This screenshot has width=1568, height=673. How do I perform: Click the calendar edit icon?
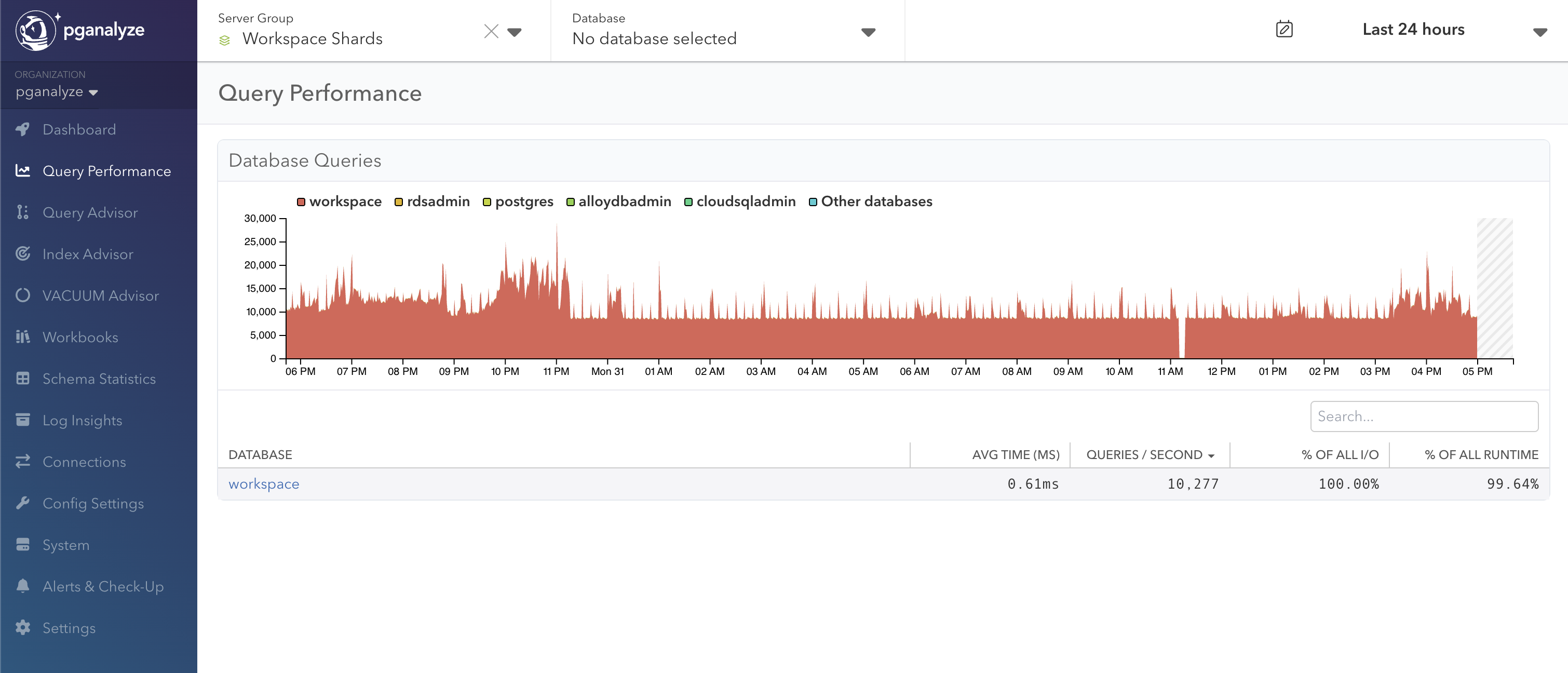click(1285, 29)
